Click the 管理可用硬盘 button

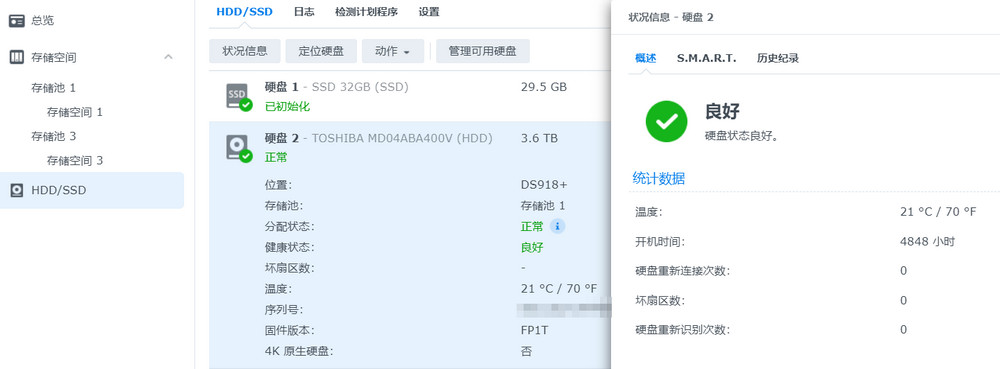point(483,52)
